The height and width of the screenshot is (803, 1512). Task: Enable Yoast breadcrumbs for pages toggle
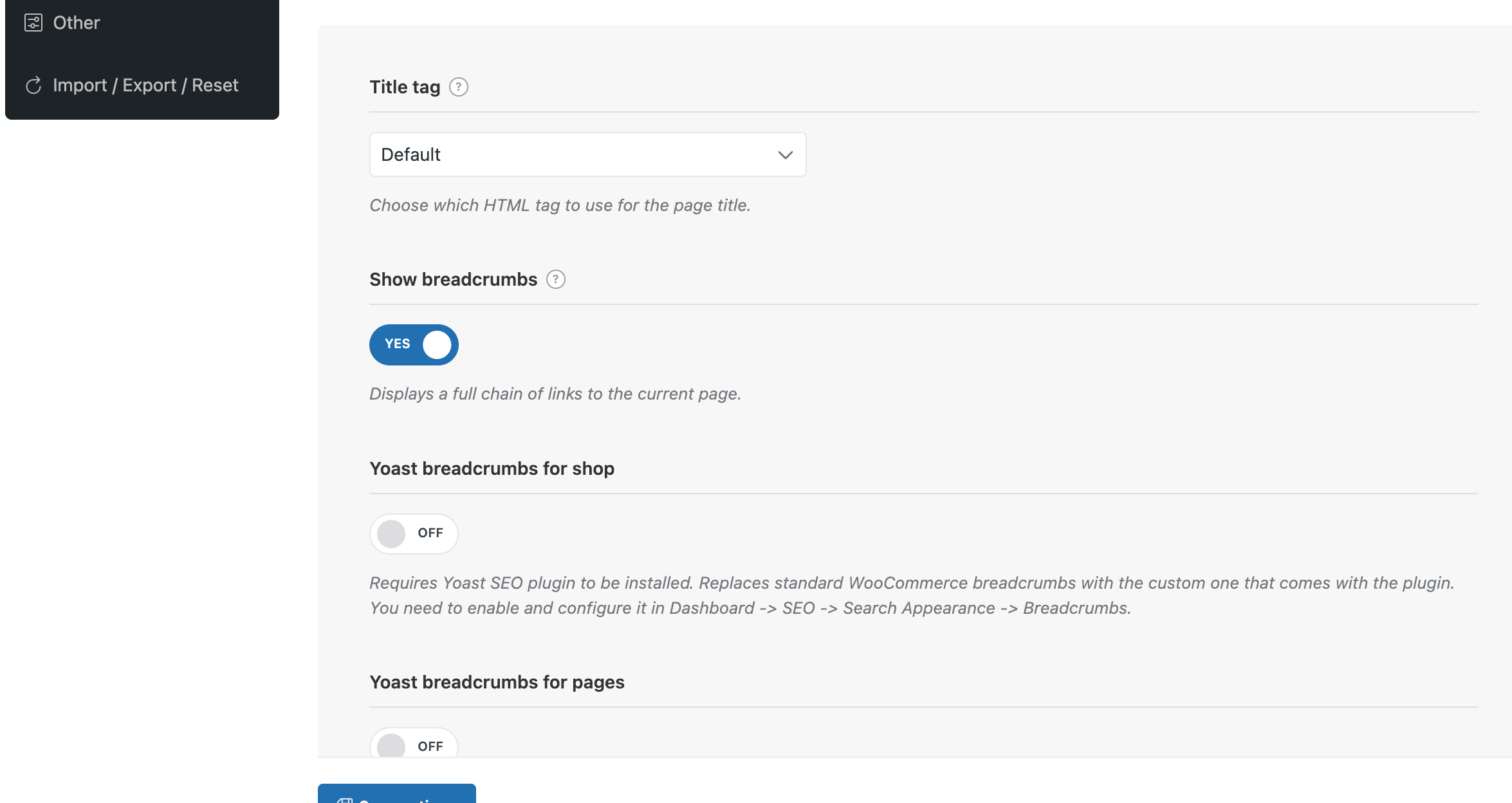click(x=414, y=743)
